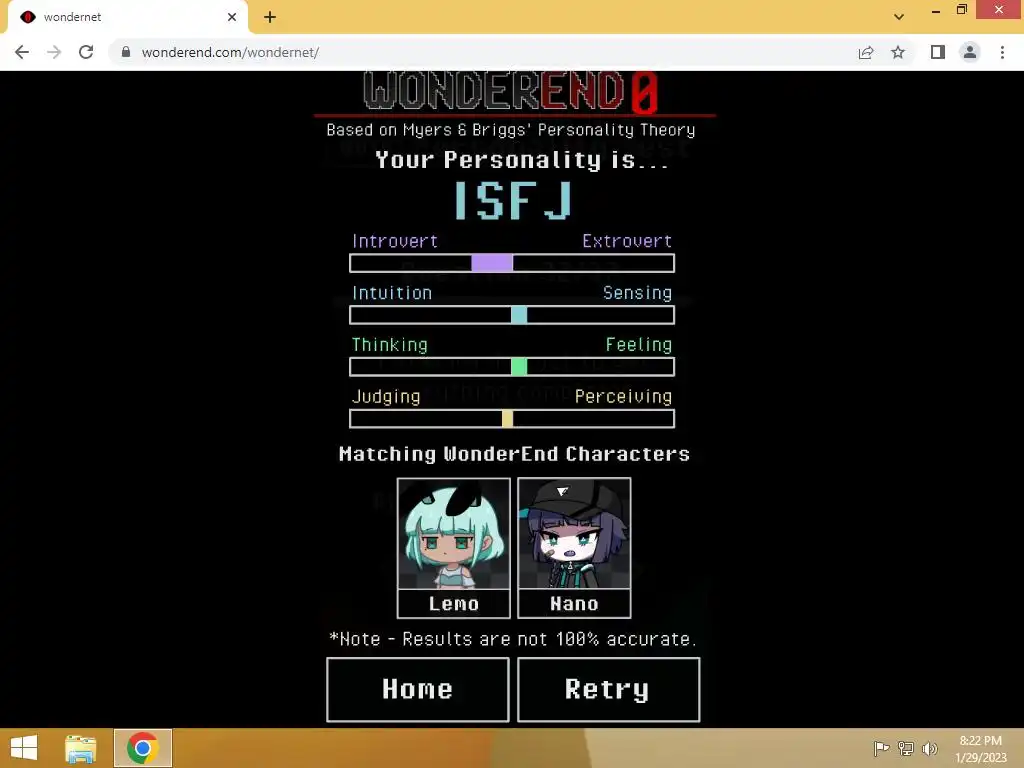Open File Explorer from the taskbar

[81, 748]
